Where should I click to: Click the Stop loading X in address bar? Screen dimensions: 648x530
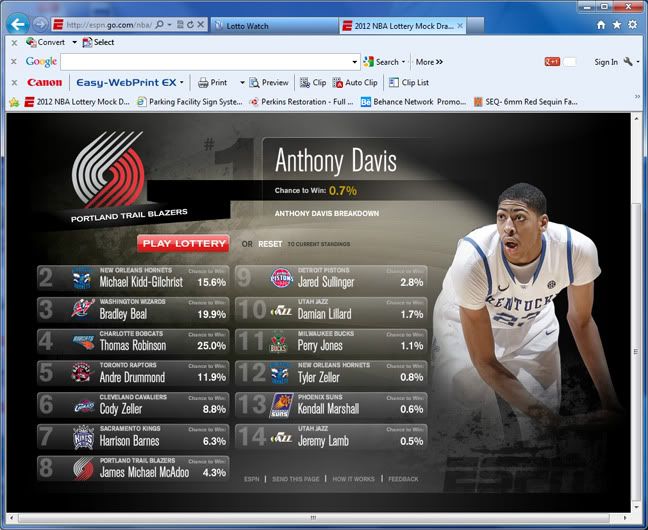click(x=200, y=25)
